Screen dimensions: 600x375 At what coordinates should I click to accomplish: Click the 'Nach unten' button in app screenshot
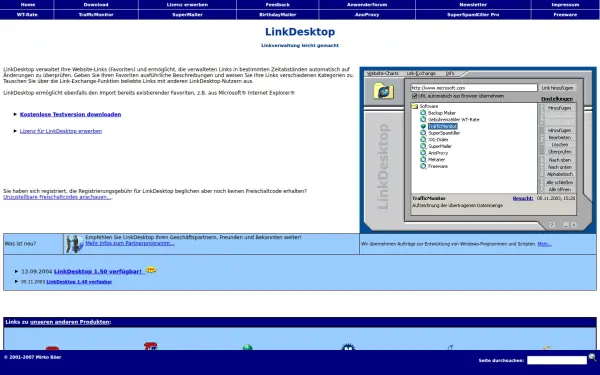(x=560, y=167)
